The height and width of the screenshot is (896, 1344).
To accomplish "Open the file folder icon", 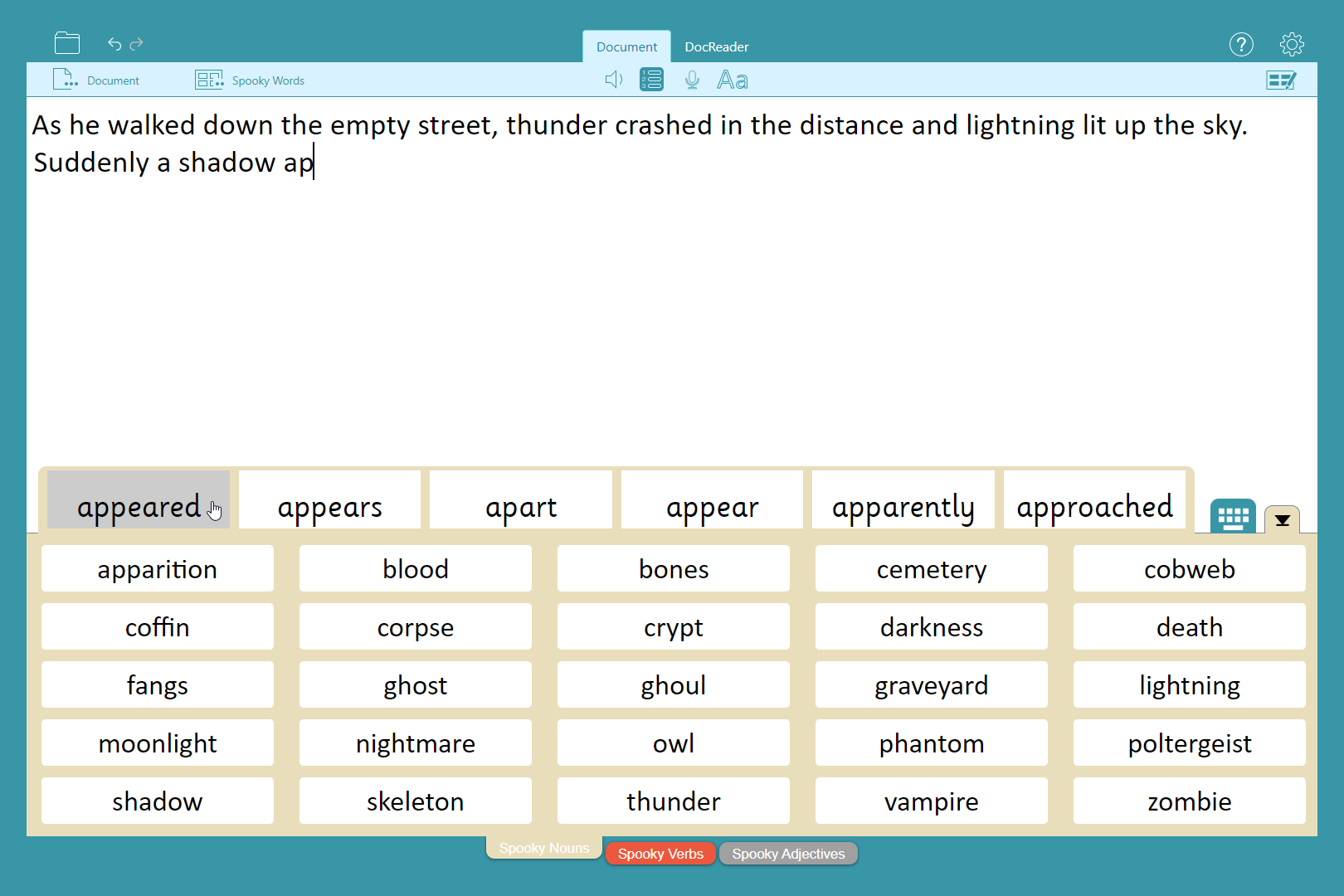I will 67,43.
